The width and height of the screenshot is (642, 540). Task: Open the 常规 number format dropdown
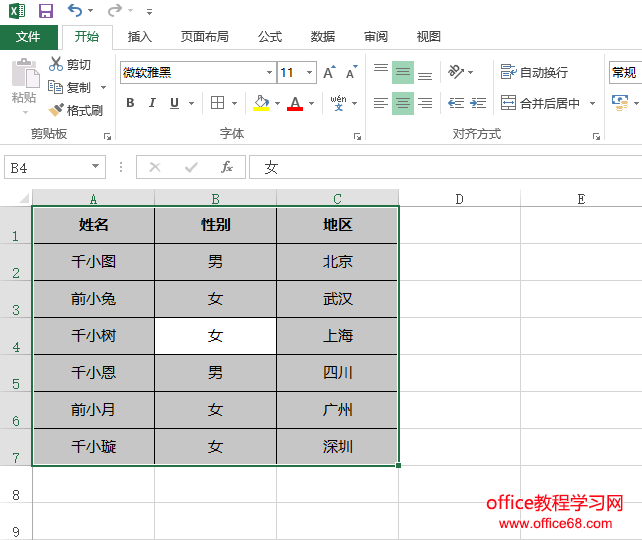625,72
